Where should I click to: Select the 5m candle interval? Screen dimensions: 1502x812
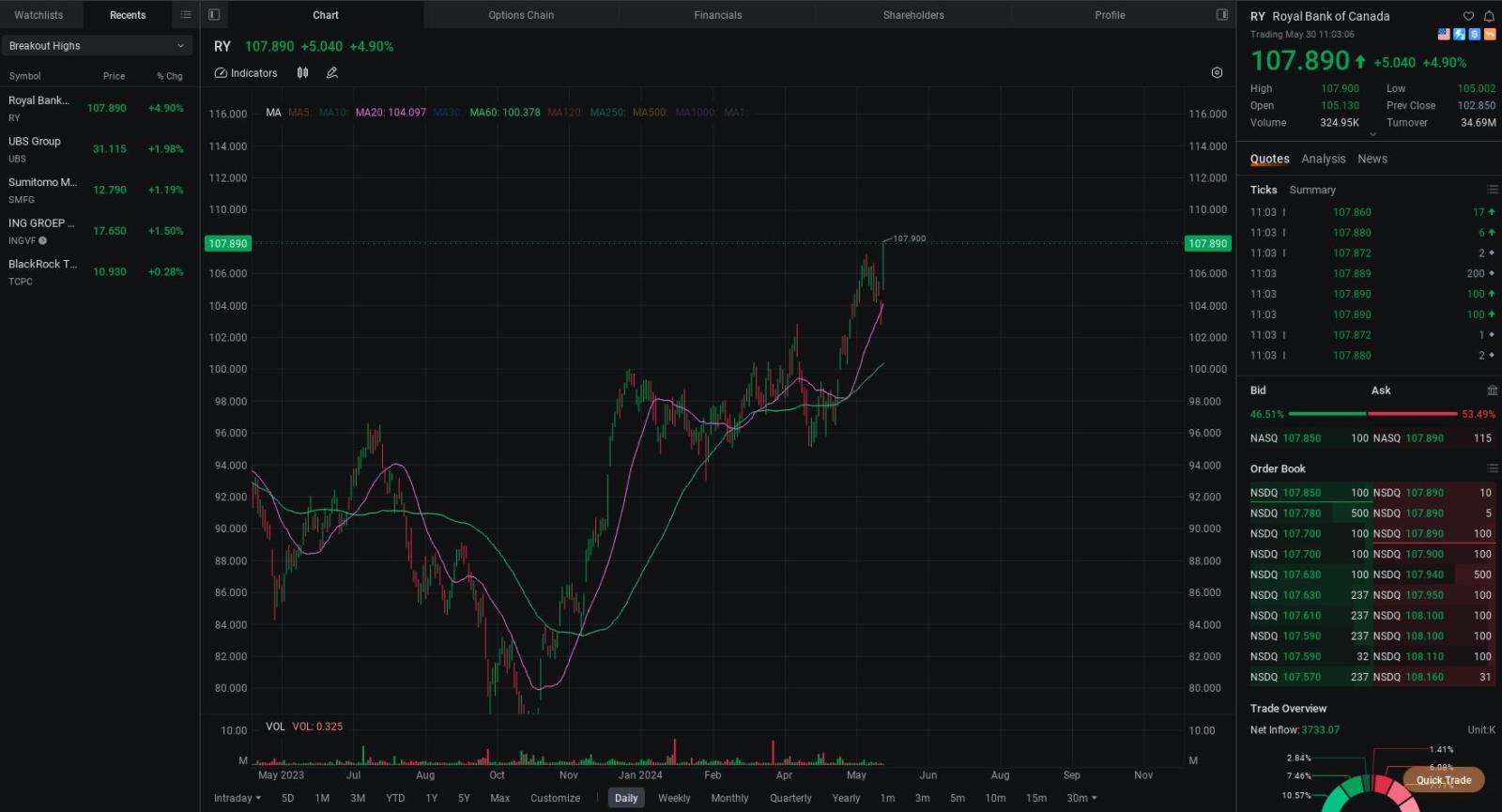958,798
